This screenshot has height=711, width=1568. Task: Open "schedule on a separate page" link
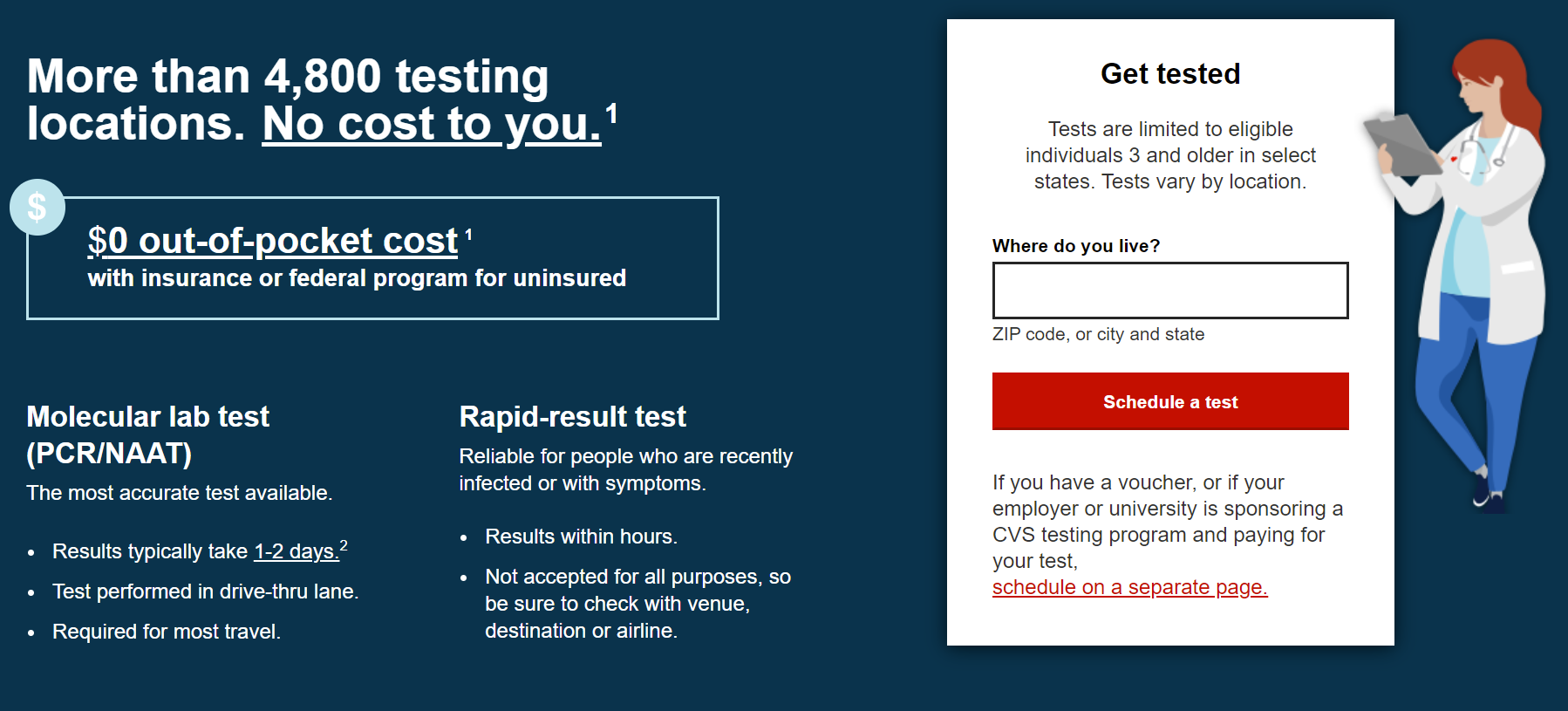point(1129,587)
